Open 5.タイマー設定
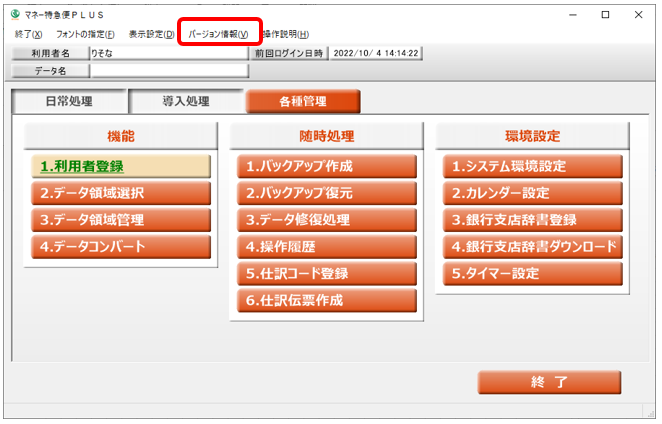 click(x=533, y=274)
